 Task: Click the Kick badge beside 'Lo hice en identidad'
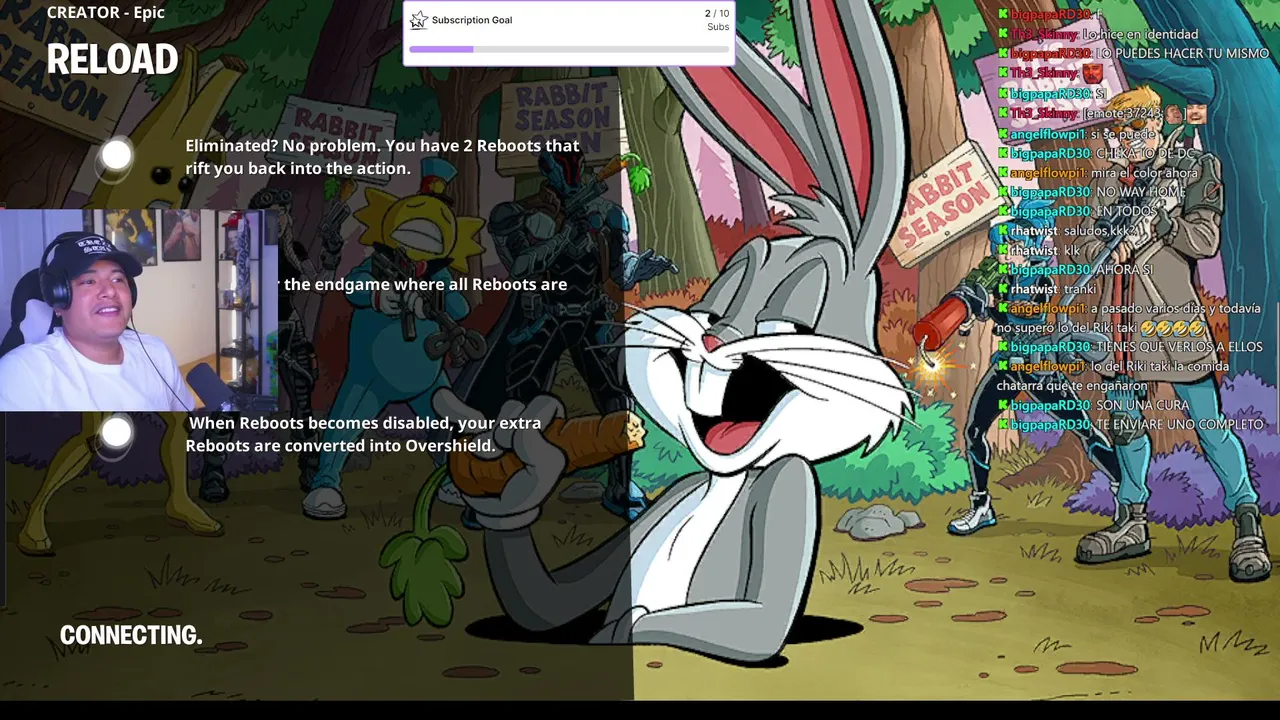[1003, 34]
